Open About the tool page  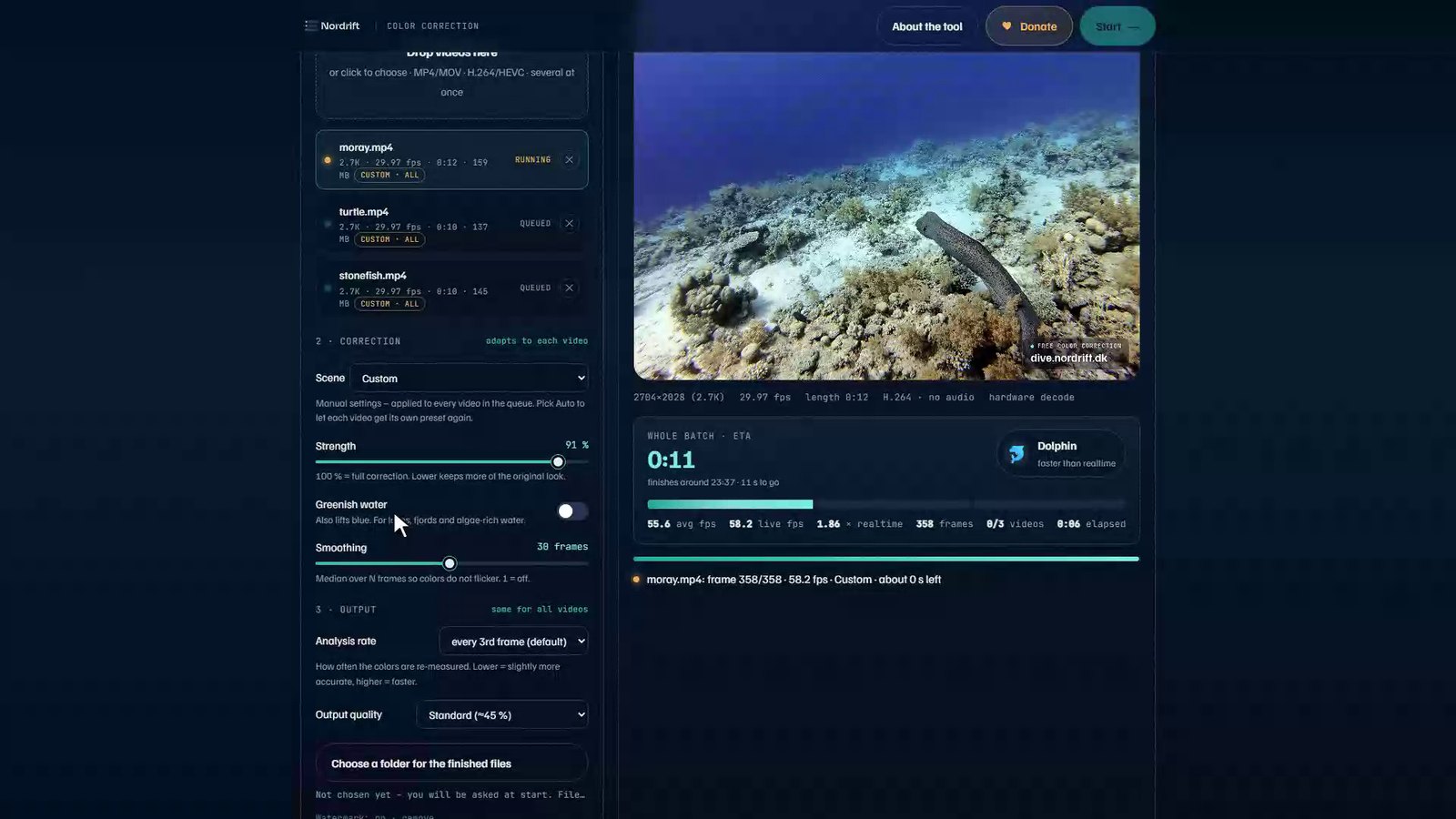(x=926, y=26)
